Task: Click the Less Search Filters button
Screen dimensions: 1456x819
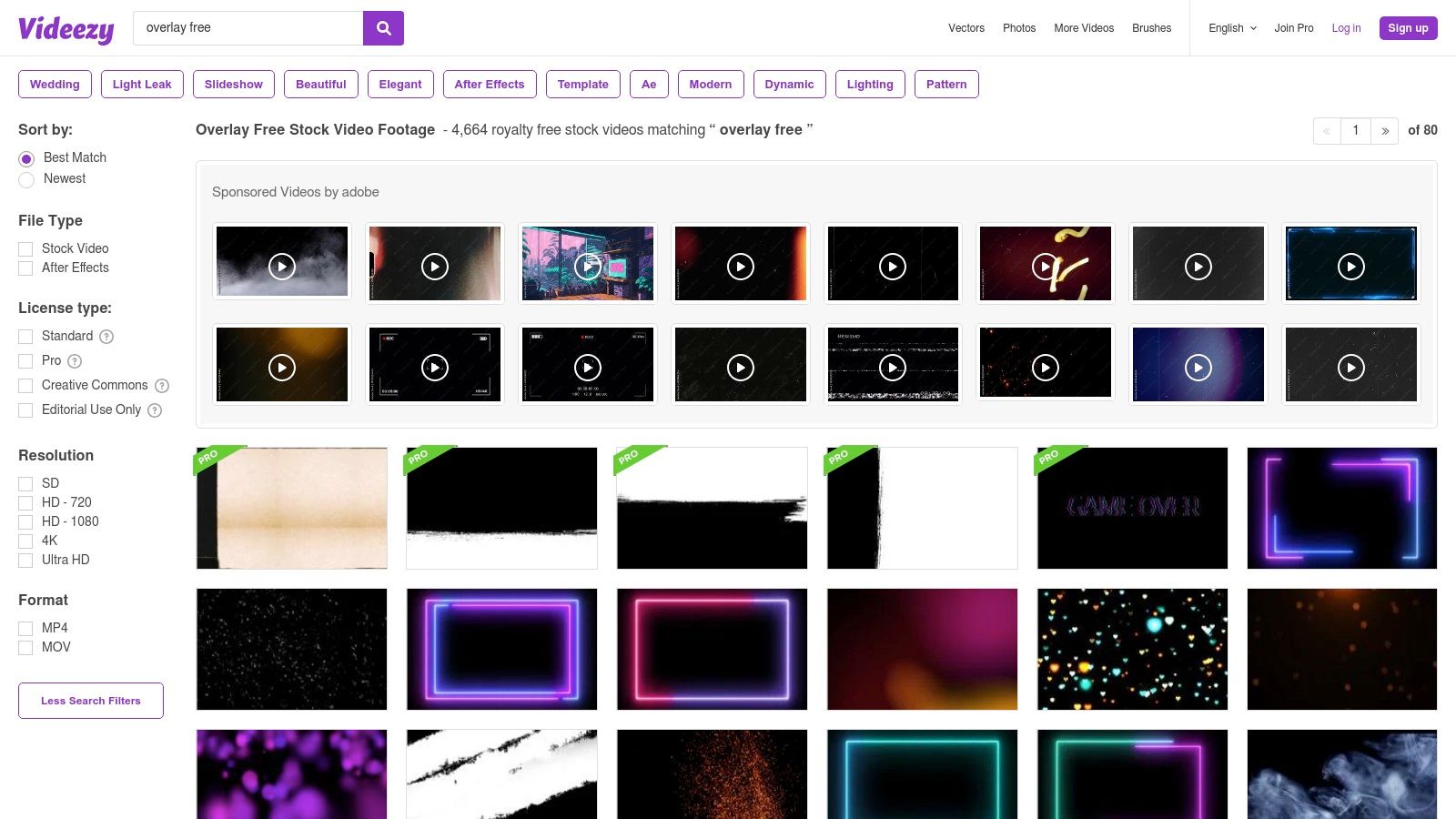Action: (x=90, y=700)
